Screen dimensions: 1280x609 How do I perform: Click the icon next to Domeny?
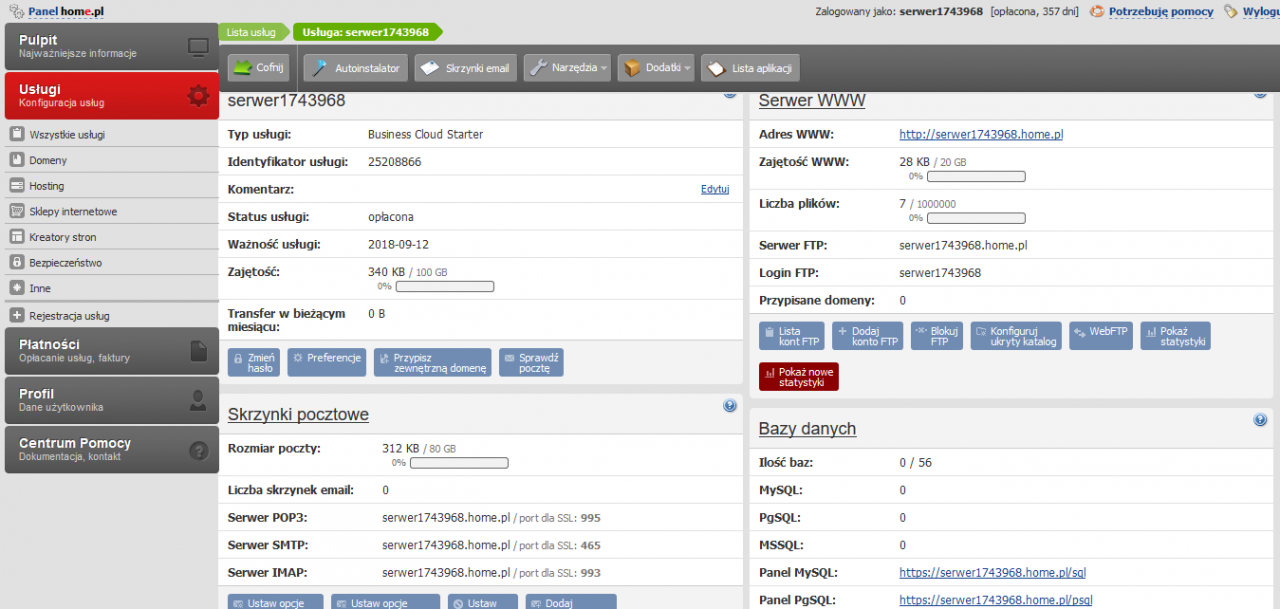pyautogui.click(x=17, y=160)
